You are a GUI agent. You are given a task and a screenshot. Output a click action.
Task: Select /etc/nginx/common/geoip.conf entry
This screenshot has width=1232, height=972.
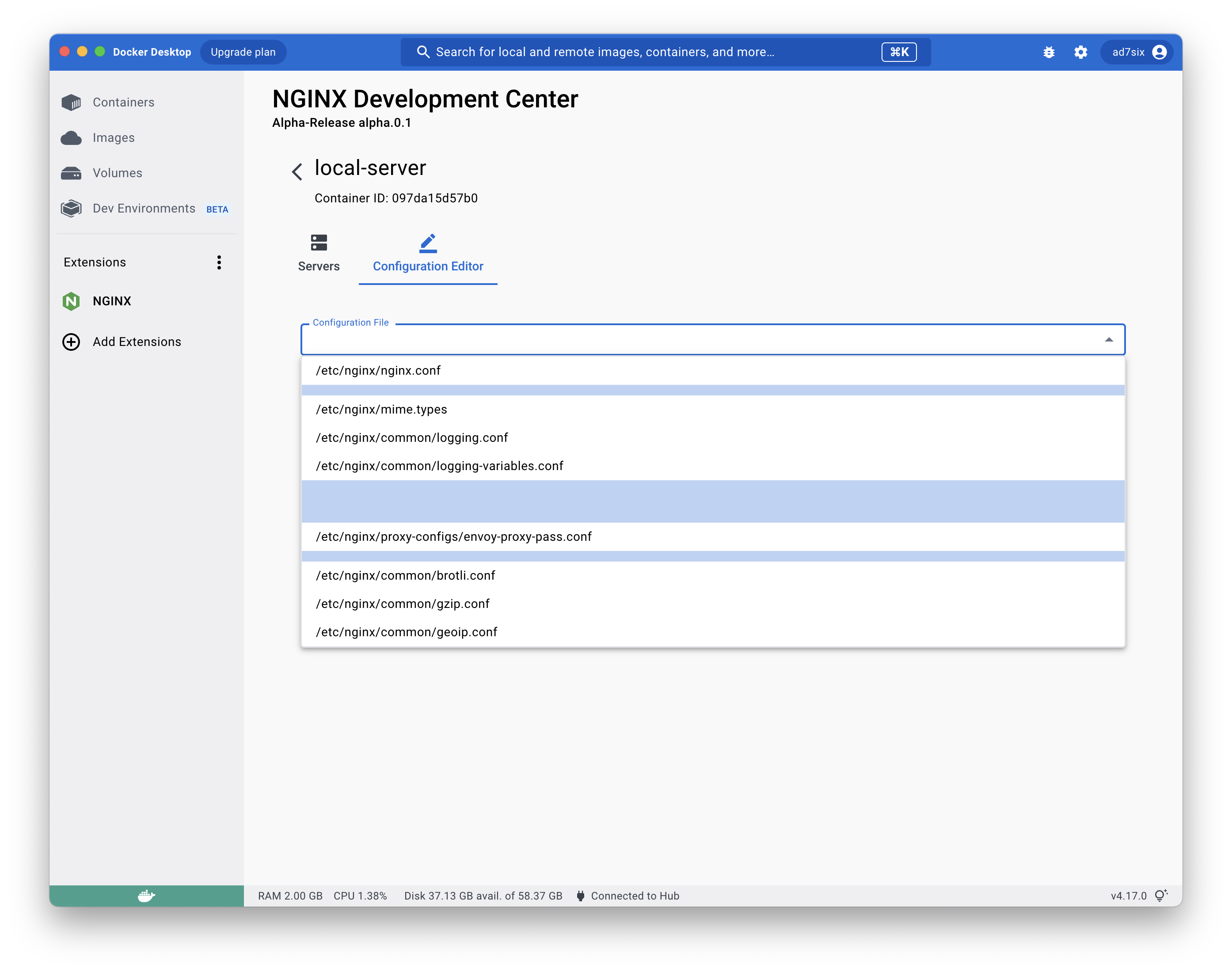[713, 632]
